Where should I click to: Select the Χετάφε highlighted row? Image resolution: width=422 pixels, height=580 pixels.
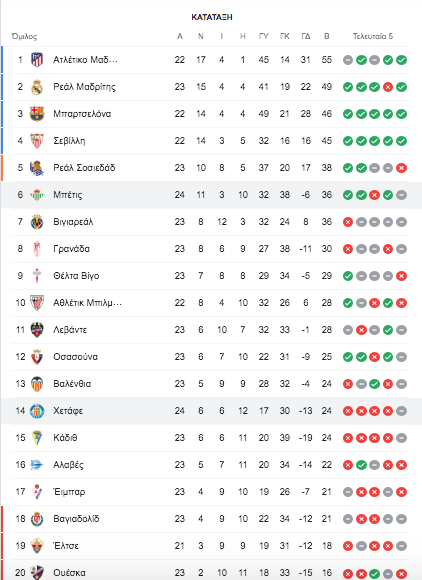coord(211,411)
